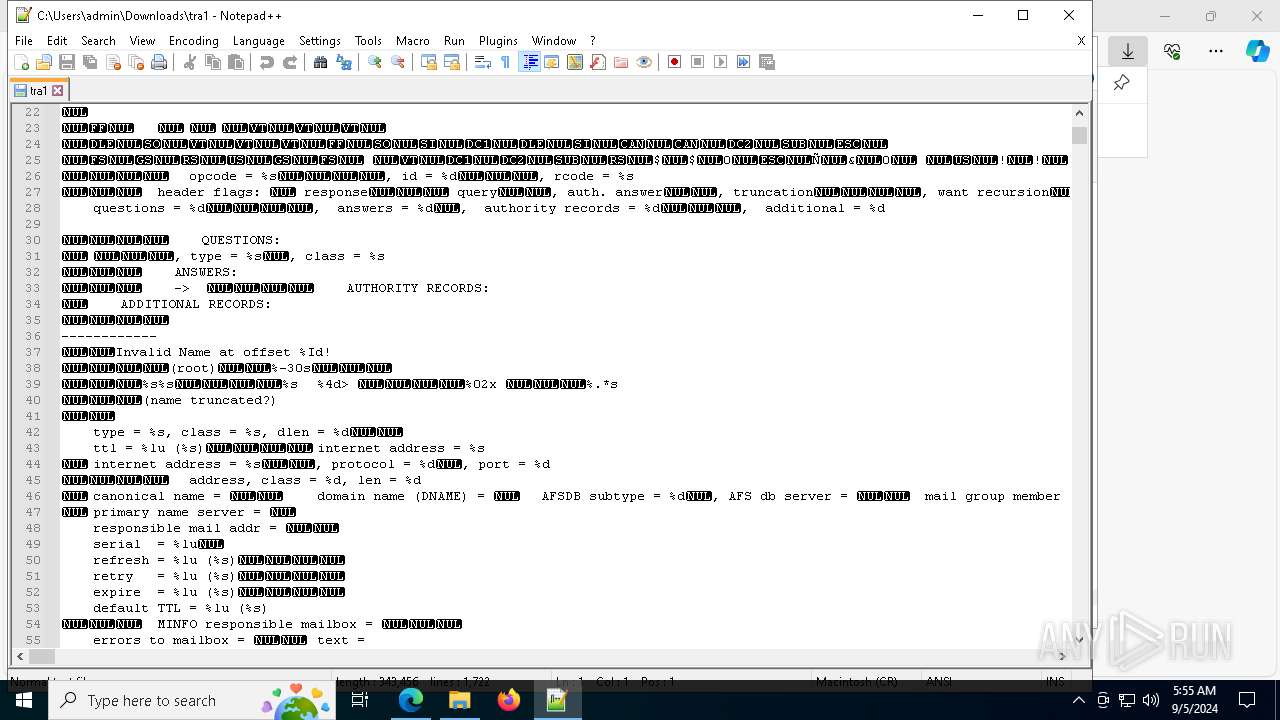Click the Close document toolbar icon

click(113, 62)
